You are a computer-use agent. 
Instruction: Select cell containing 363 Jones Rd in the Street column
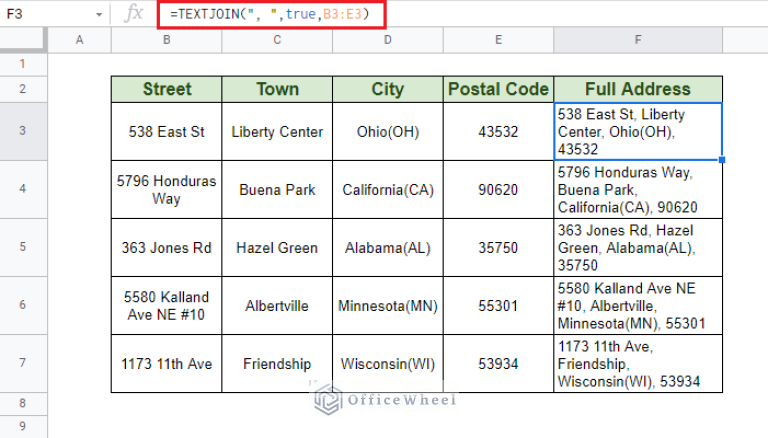click(x=167, y=247)
